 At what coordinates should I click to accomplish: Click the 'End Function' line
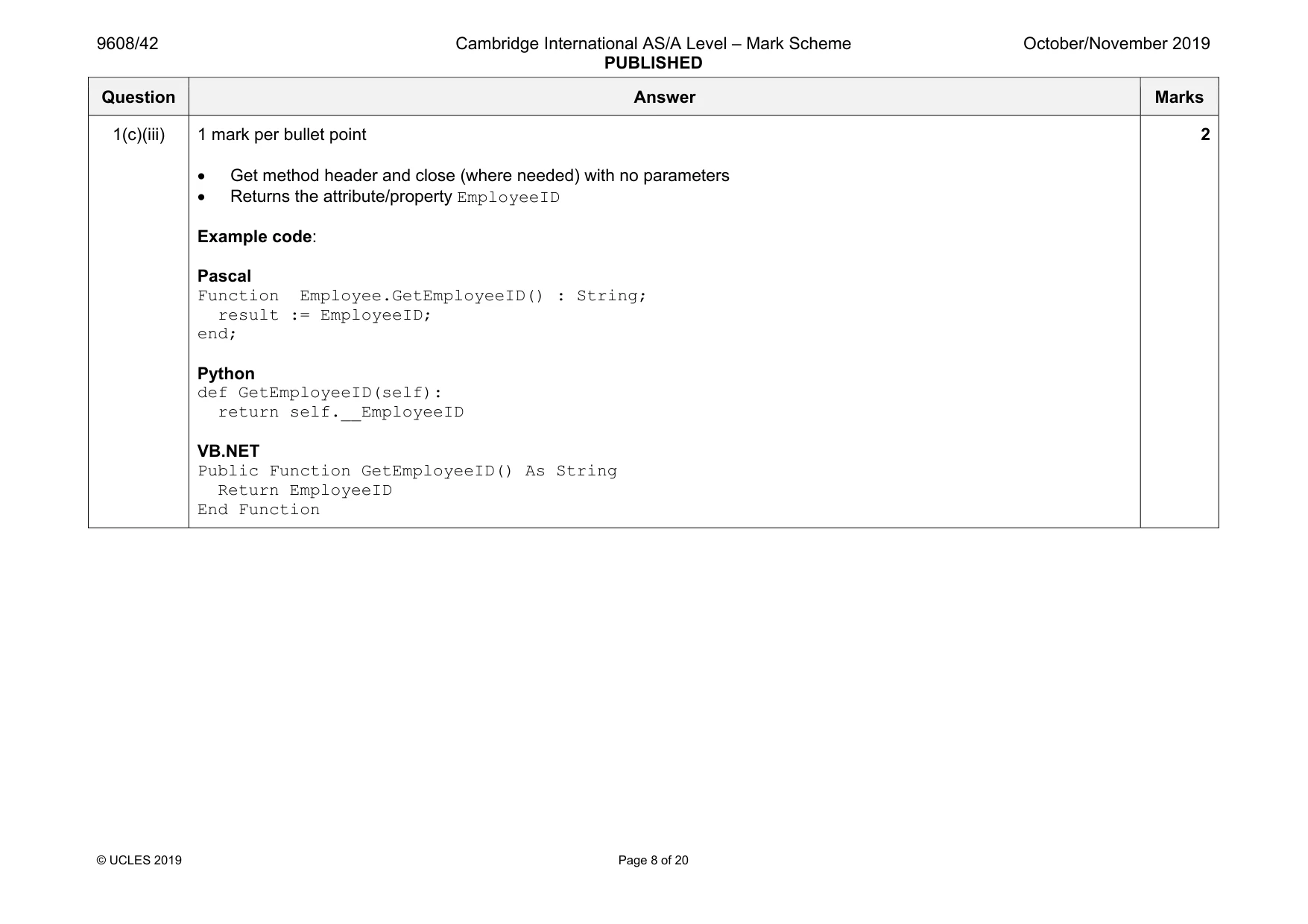259,510
